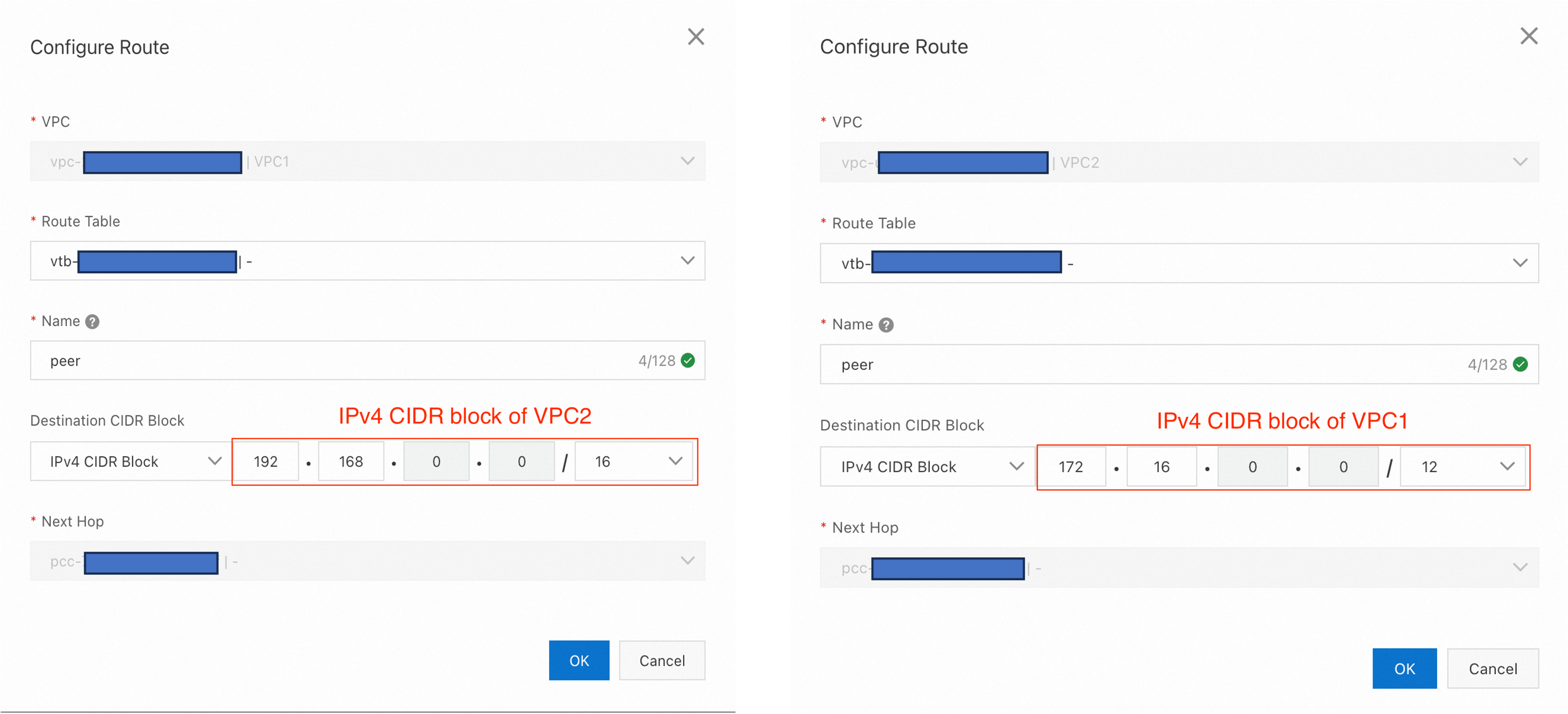This screenshot has width=1568, height=714.
Task: Click the 192 octet field
Action: (267, 462)
